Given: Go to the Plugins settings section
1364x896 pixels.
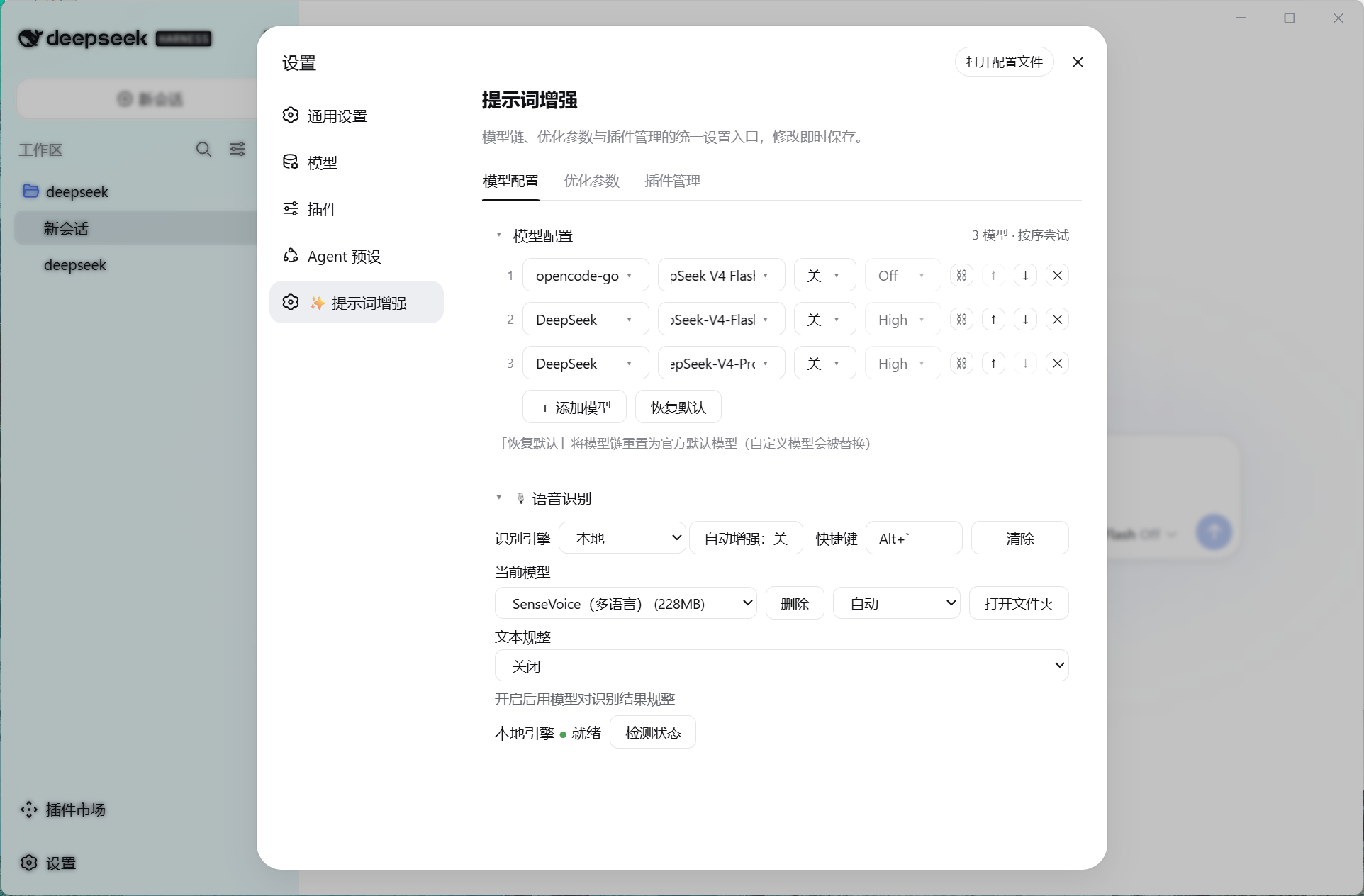Looking at the screenshot, I should (x=356, y=209).
